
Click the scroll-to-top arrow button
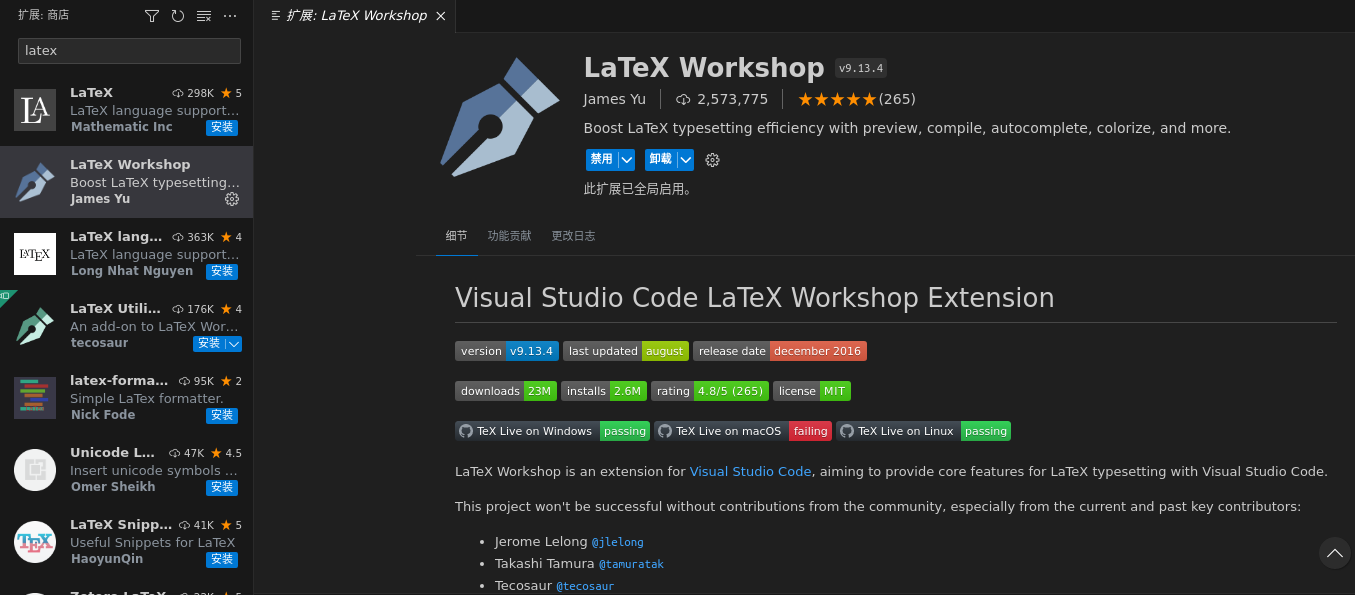(1334, 553)
